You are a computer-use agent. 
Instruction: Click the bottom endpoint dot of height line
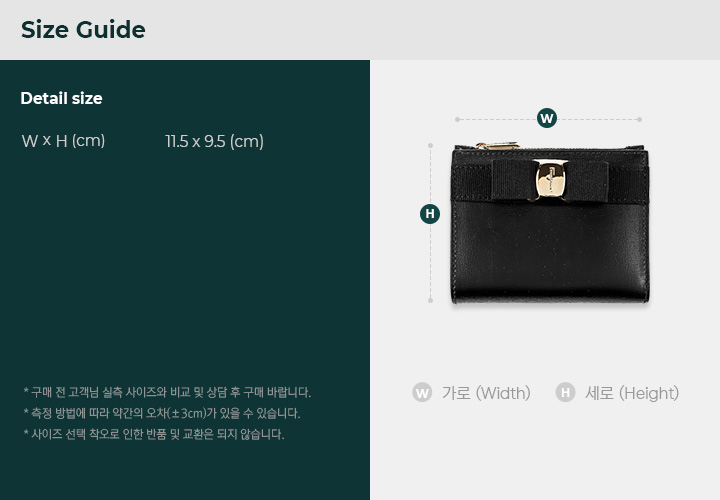point(430,300)
